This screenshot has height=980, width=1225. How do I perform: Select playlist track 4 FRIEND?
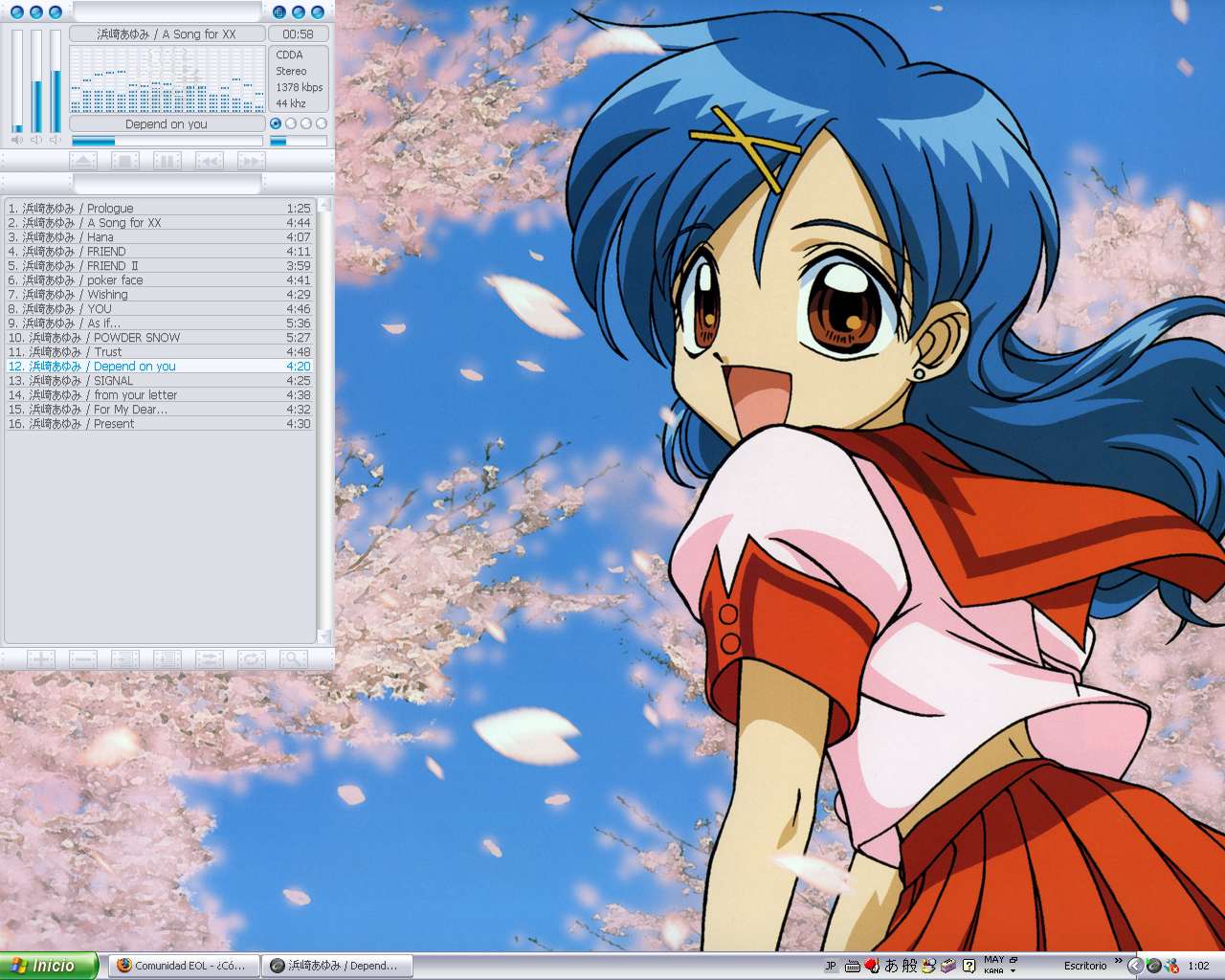160,251
